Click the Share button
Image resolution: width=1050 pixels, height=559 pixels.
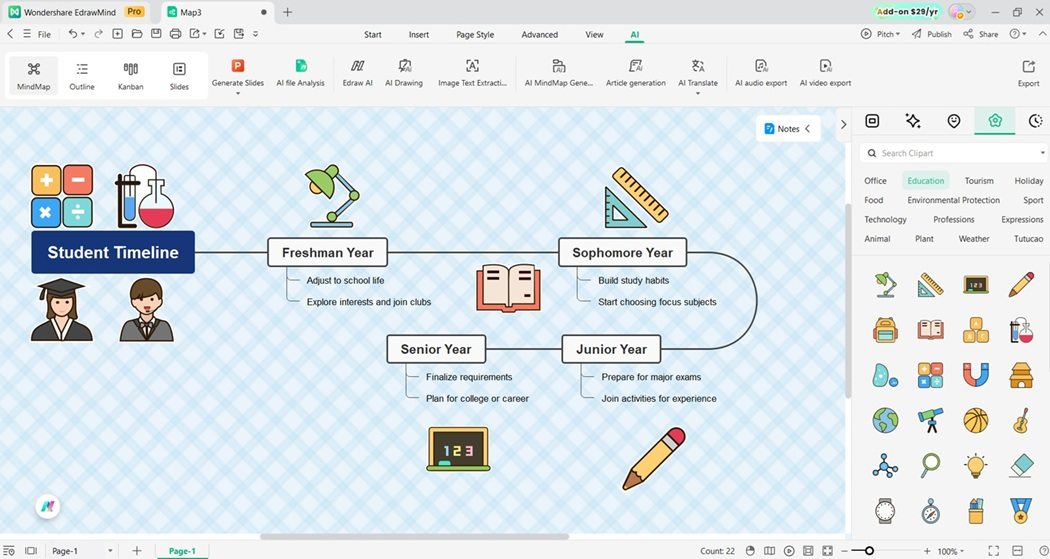tap(980, 33)
